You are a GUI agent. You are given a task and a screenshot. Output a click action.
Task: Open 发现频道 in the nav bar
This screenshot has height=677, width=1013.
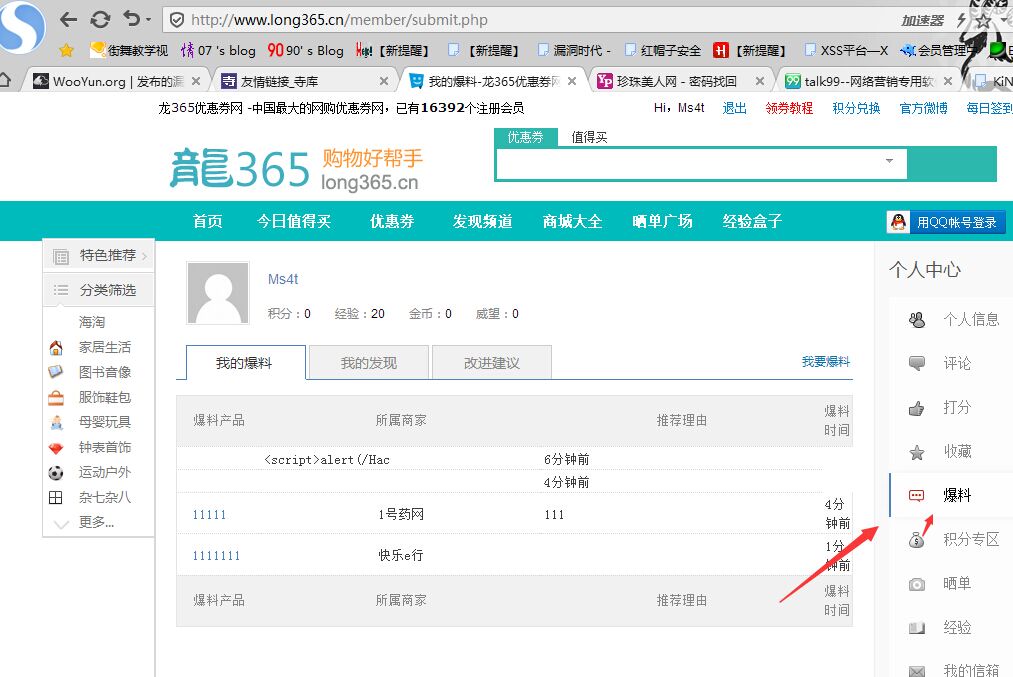(483, 222)
